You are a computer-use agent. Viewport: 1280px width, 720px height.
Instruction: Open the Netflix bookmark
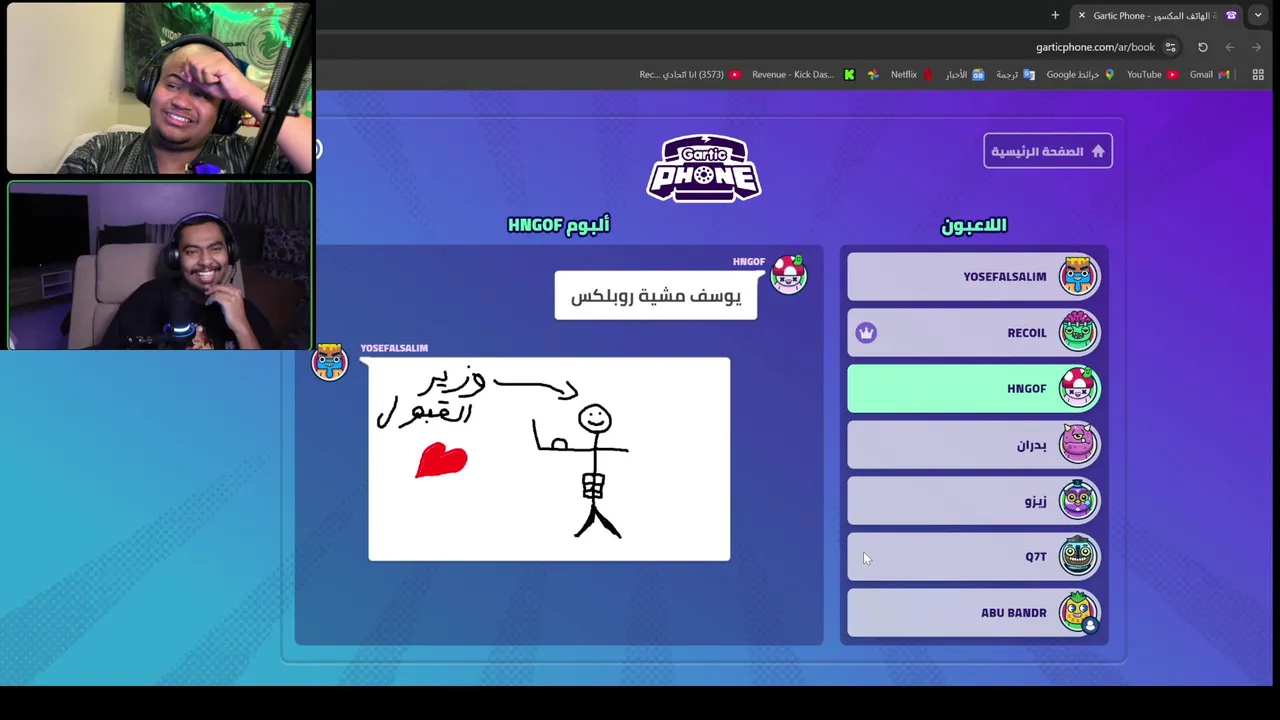coord(911,74)
